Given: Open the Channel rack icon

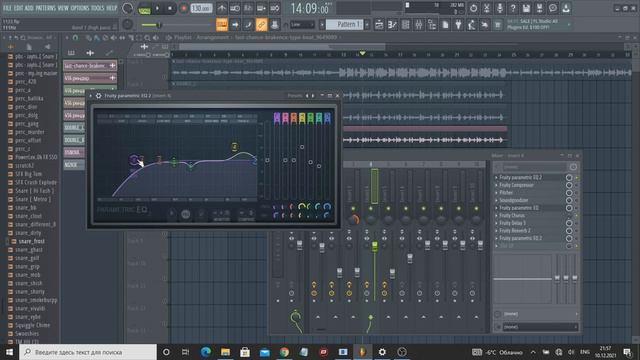Looking at the screenshot, I should click(x=405, y=25).
